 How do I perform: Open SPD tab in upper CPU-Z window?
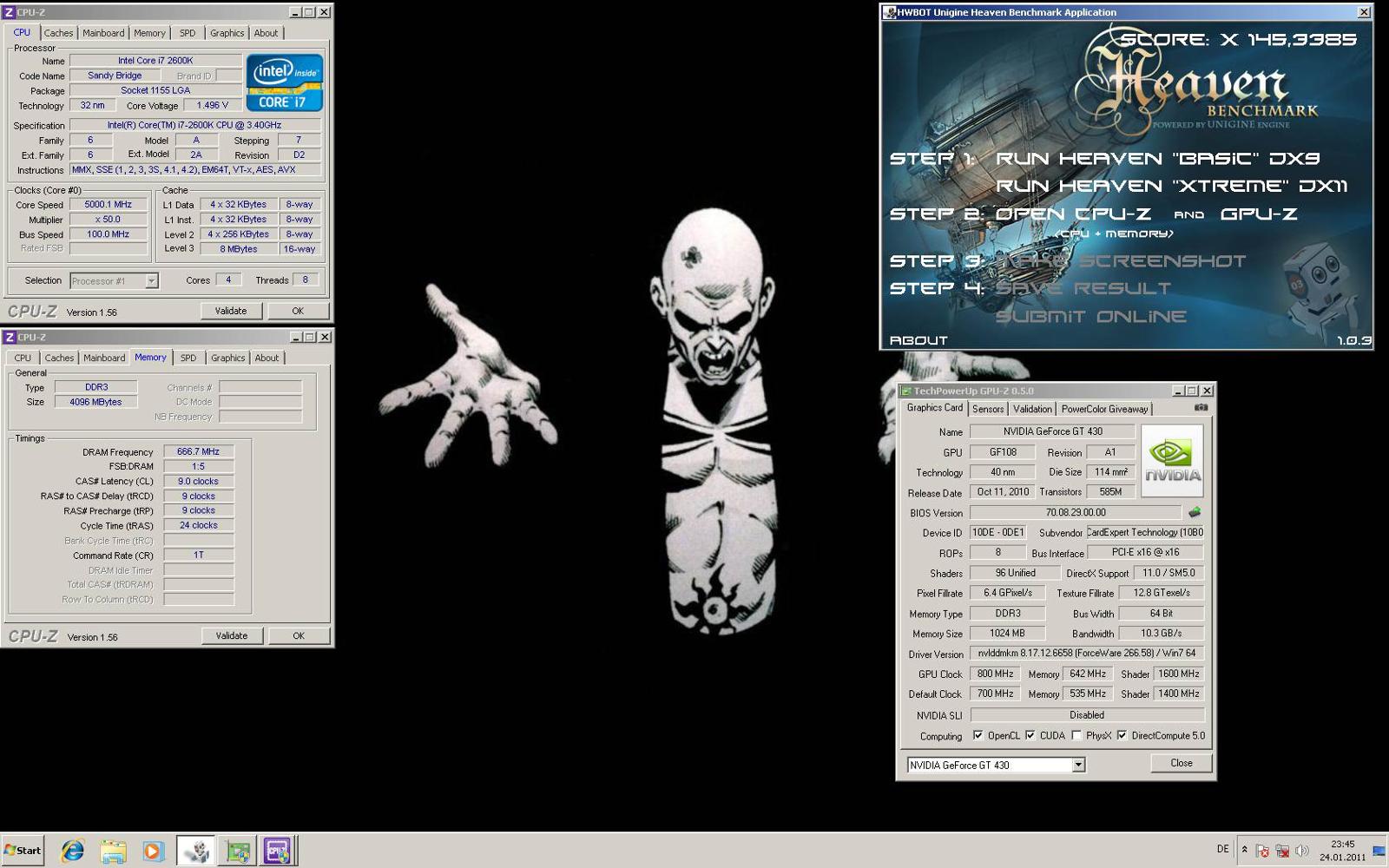pyautogui.click(x=188, y=33)
